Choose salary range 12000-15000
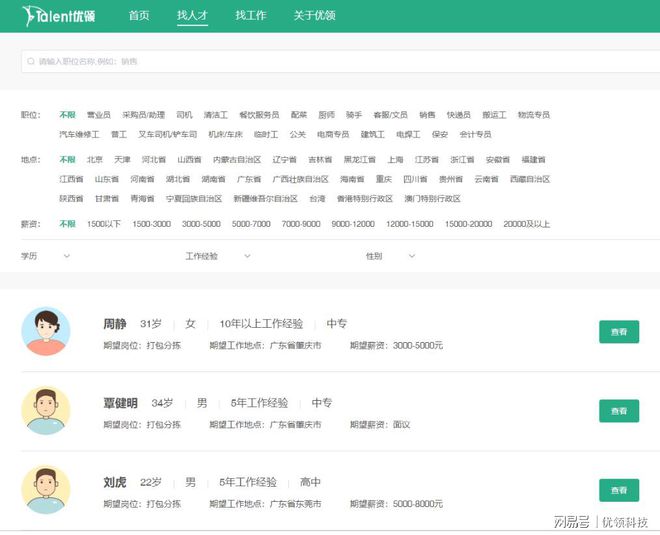Viewport: 660px width, 535px height. (410, 224)
